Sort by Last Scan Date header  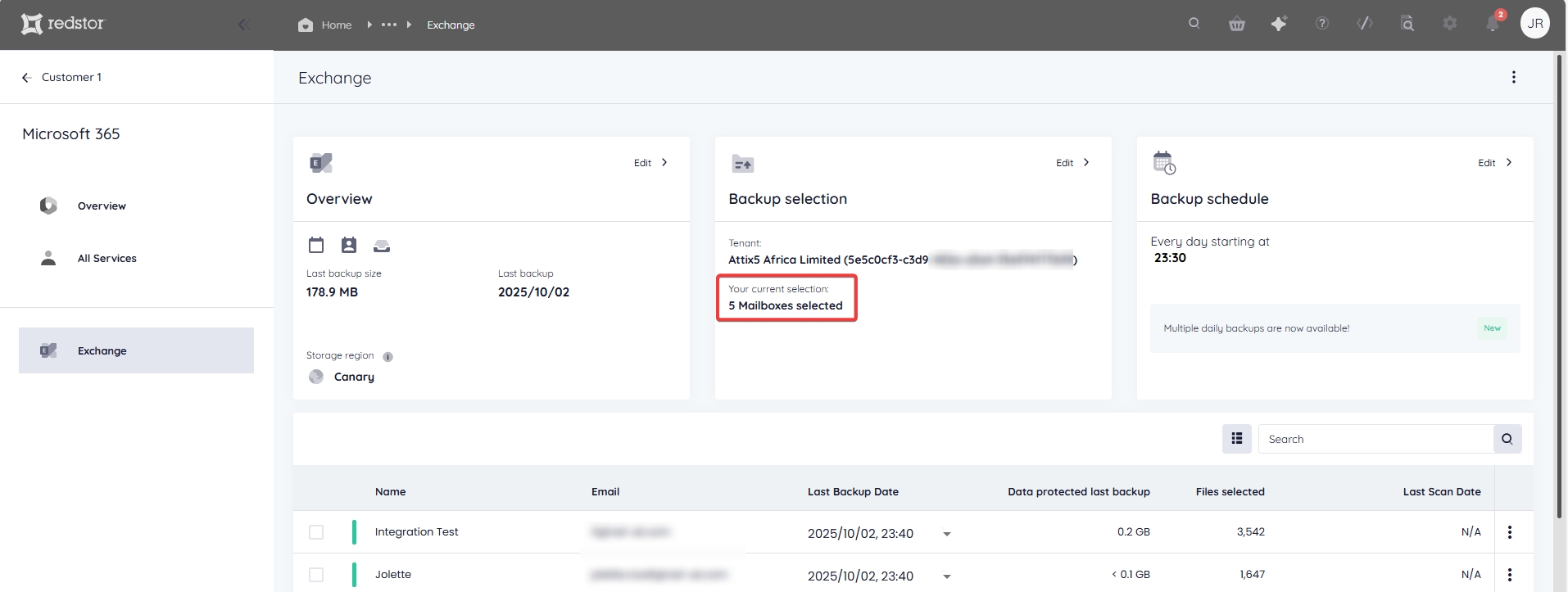(1442, 492)
